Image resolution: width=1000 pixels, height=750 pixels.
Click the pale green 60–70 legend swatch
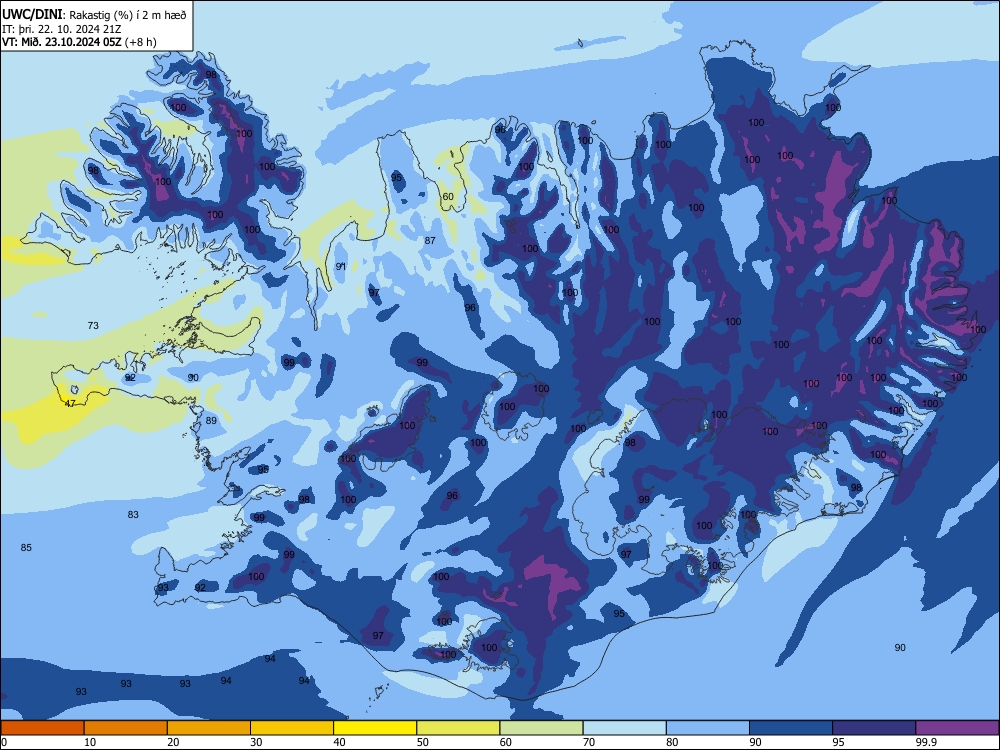coord(541,728)
